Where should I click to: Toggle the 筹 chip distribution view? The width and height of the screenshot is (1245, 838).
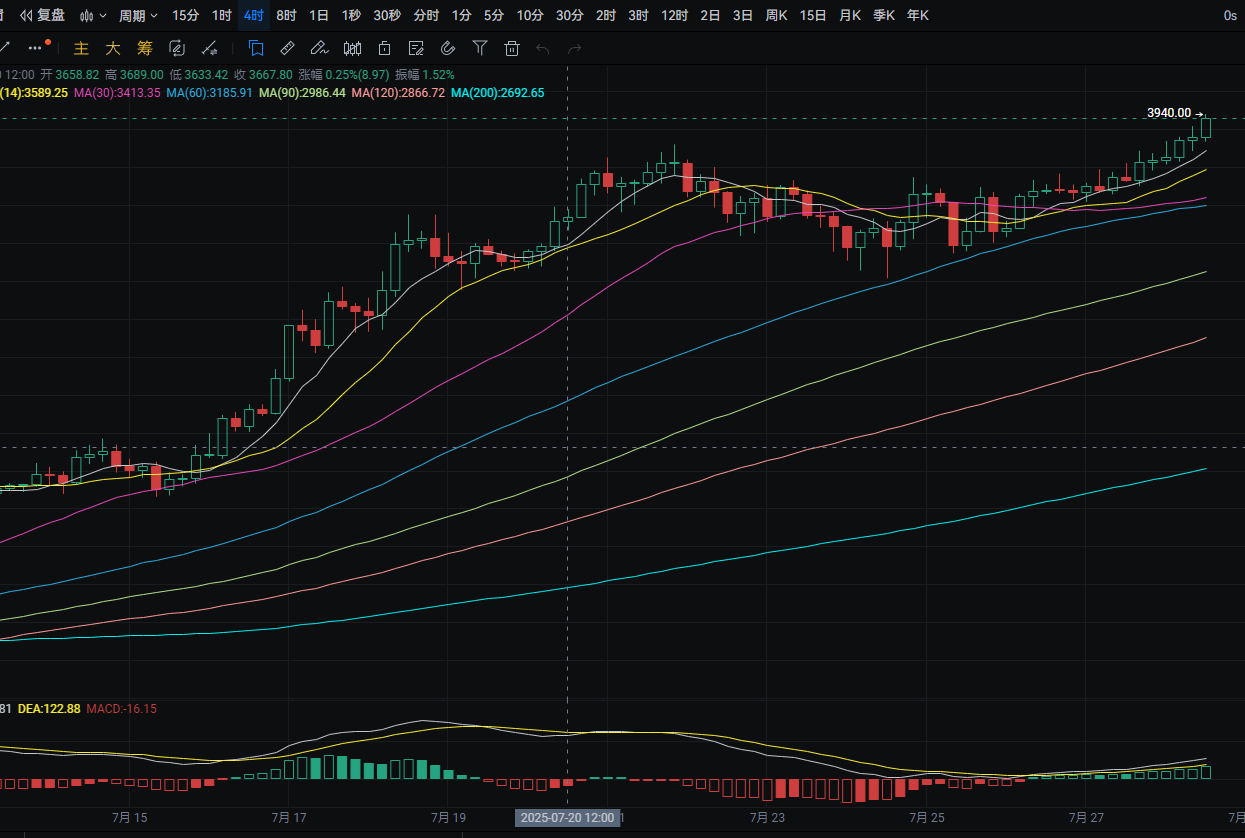tap(145, 48)
